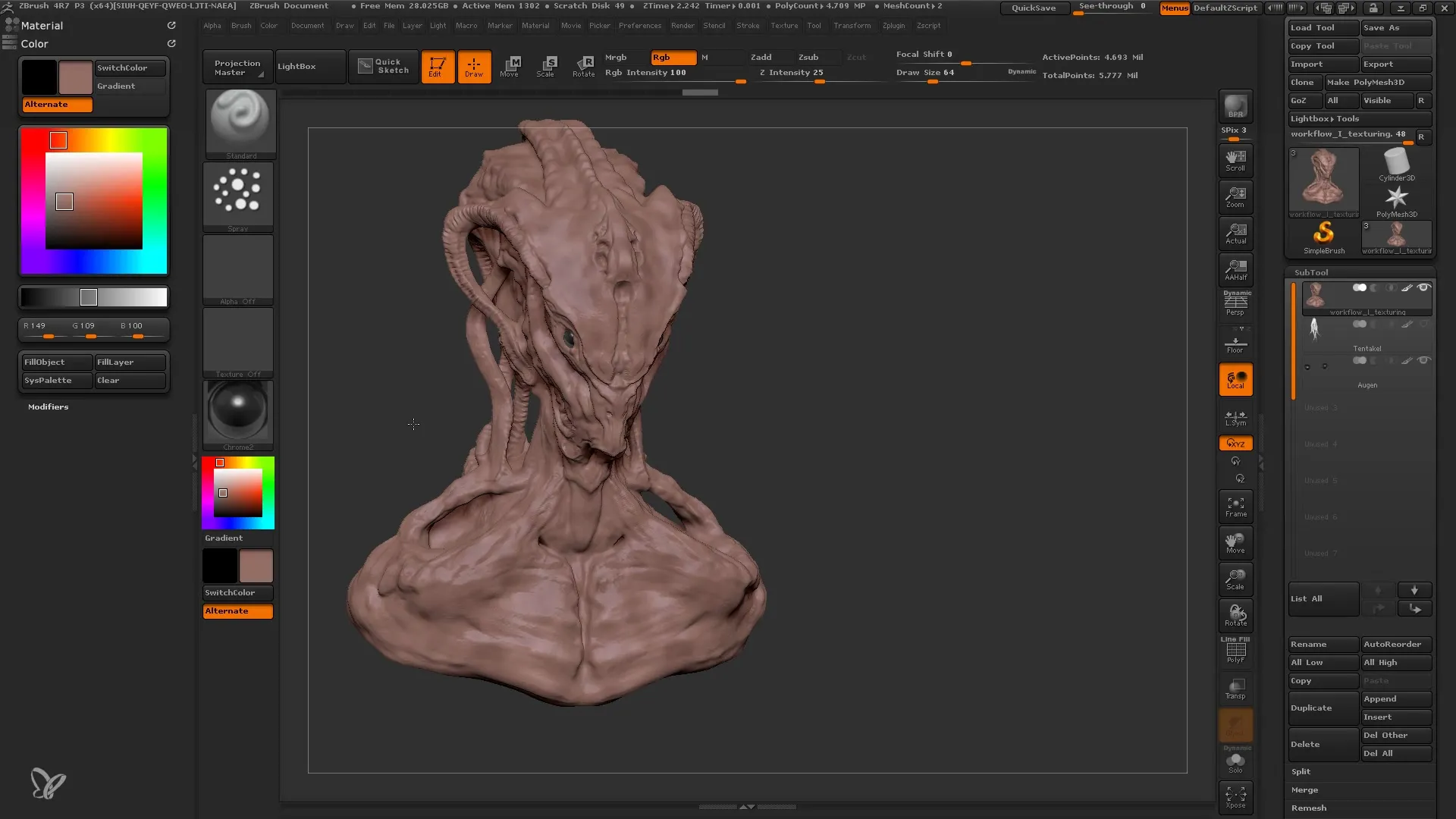Select the Move tool in toolbar
1456x819 pixels.
(x=510, y=65)
